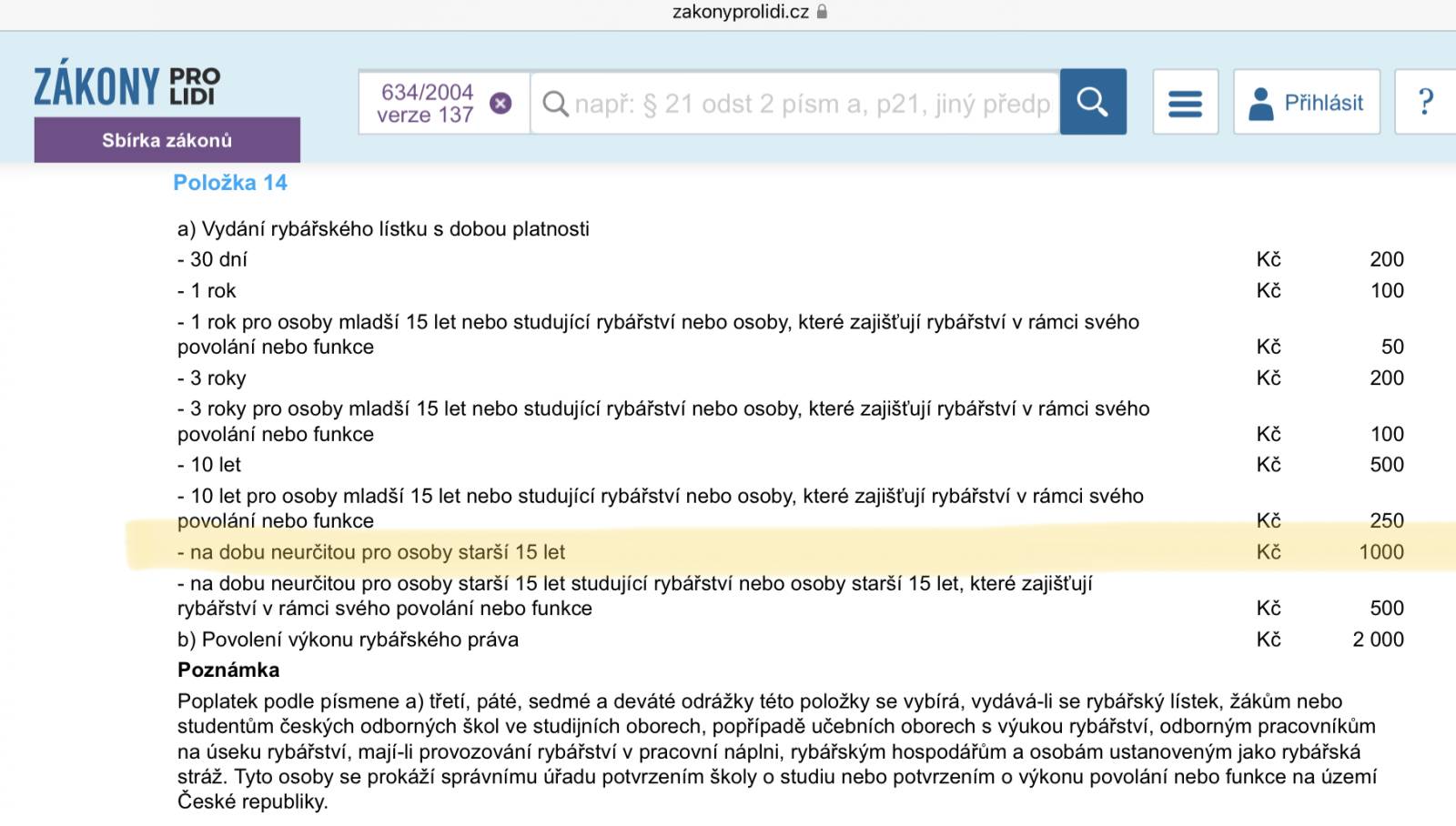Click the 2 000 amount value

point(1378,640)
